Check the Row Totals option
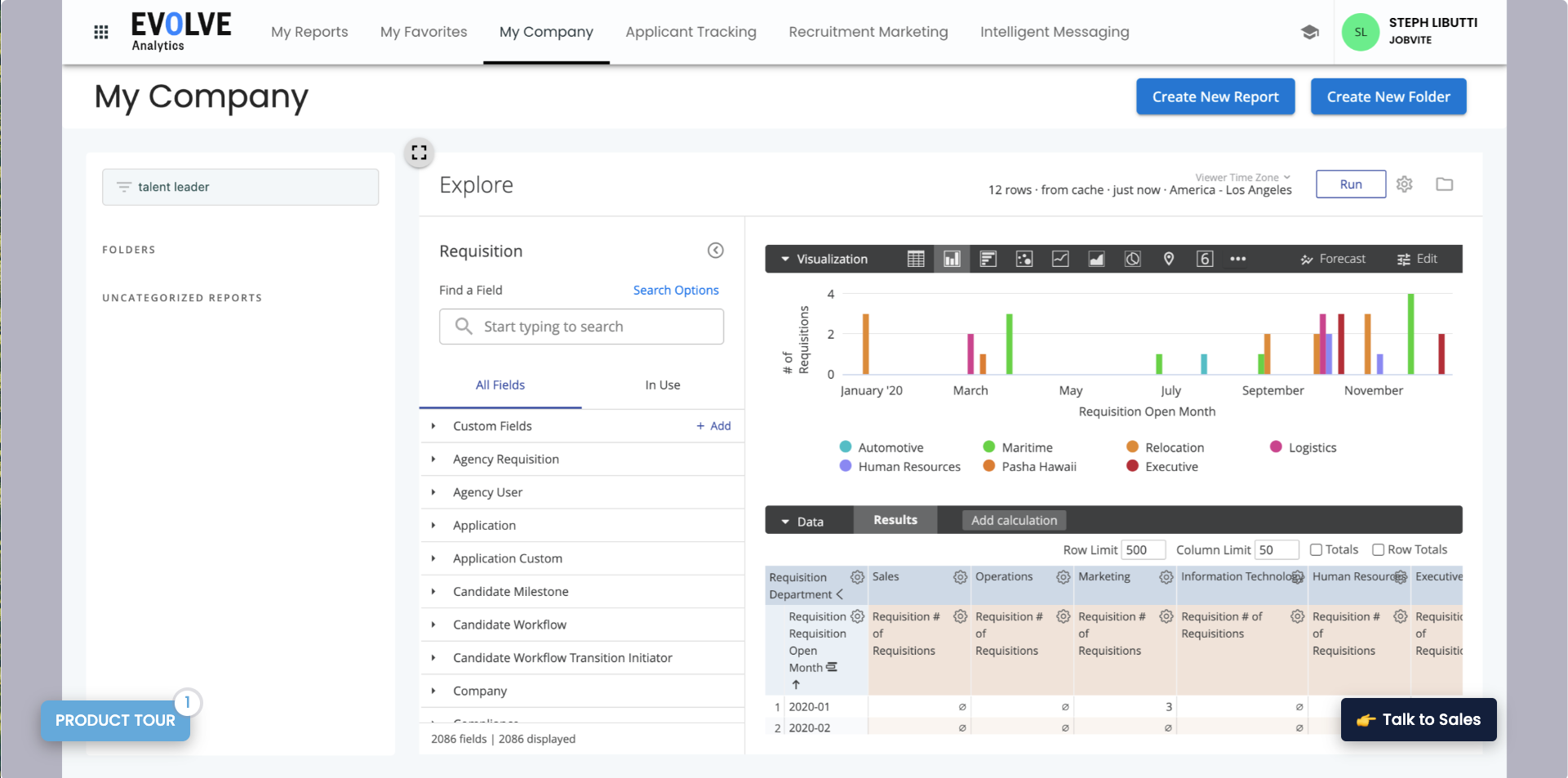Image resolution: width=1568 pixels, height=778 pixels. pyautogui.click(x=1378, y=549)
